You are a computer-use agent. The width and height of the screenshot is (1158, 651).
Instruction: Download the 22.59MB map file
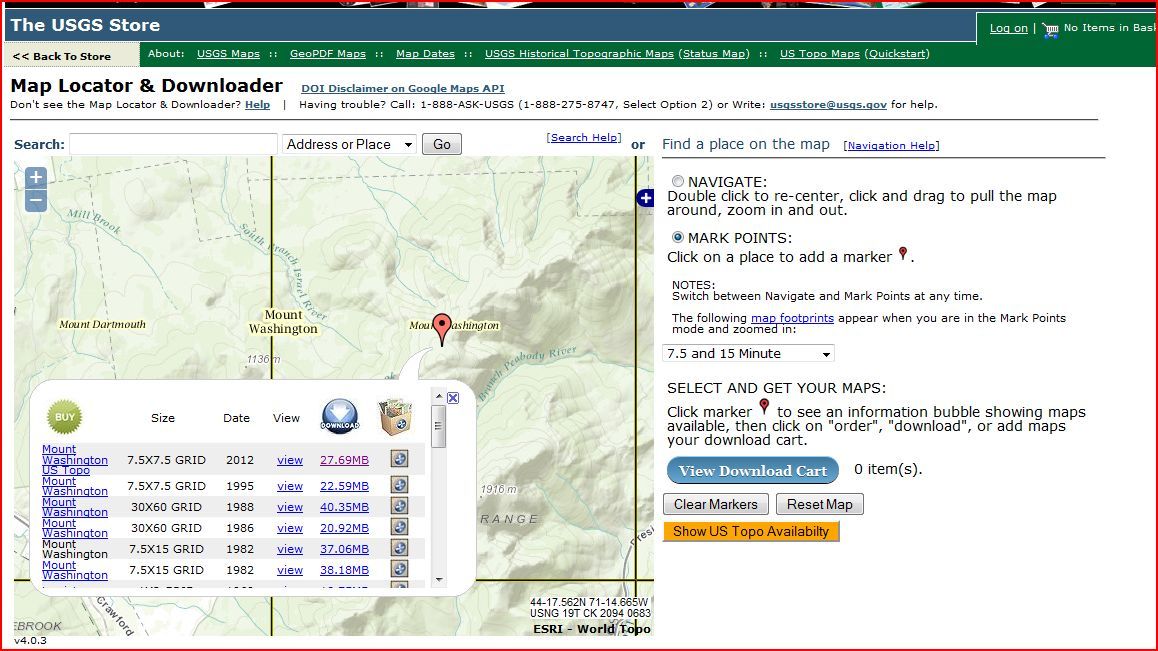pyautogui.click(x=344, y=486)
